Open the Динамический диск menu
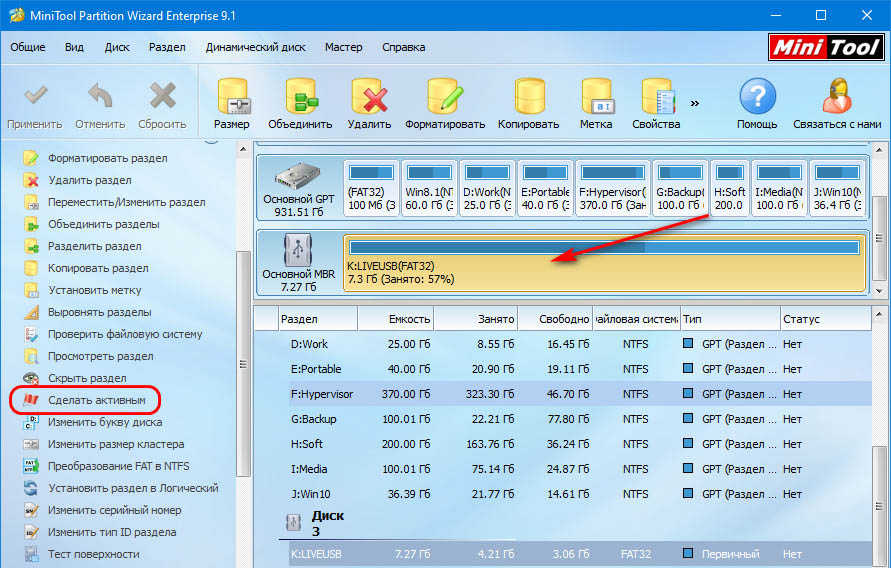The width and height of the screenshot is (891, 568). pos(254,47)
